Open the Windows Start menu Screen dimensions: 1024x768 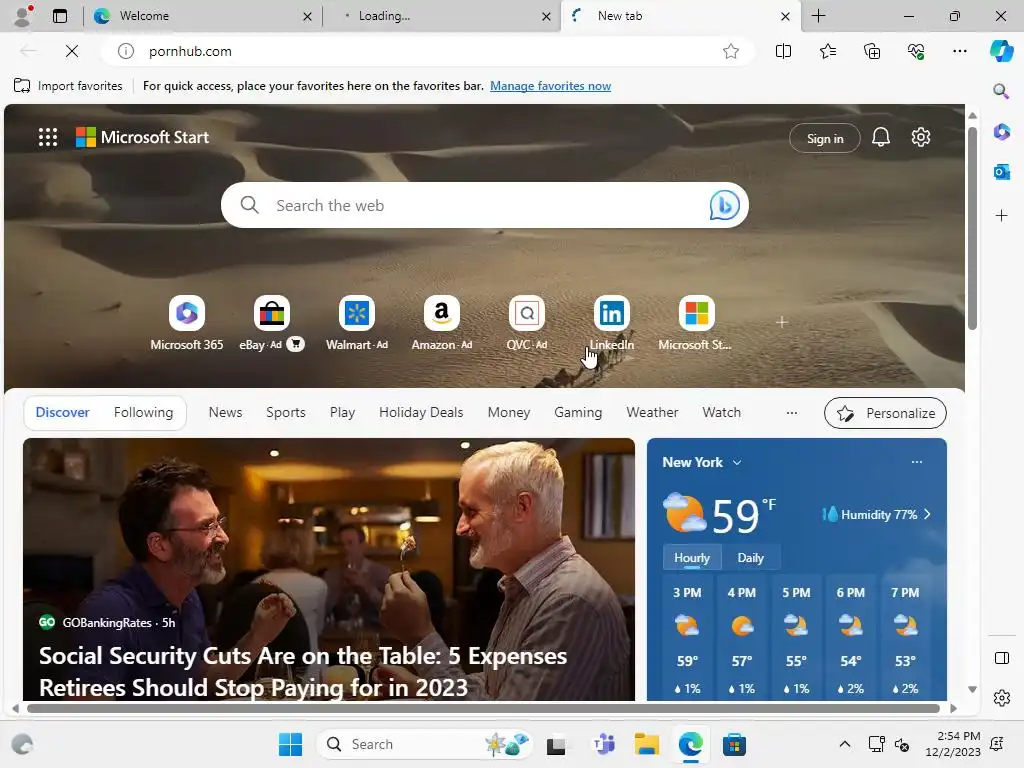290,744
